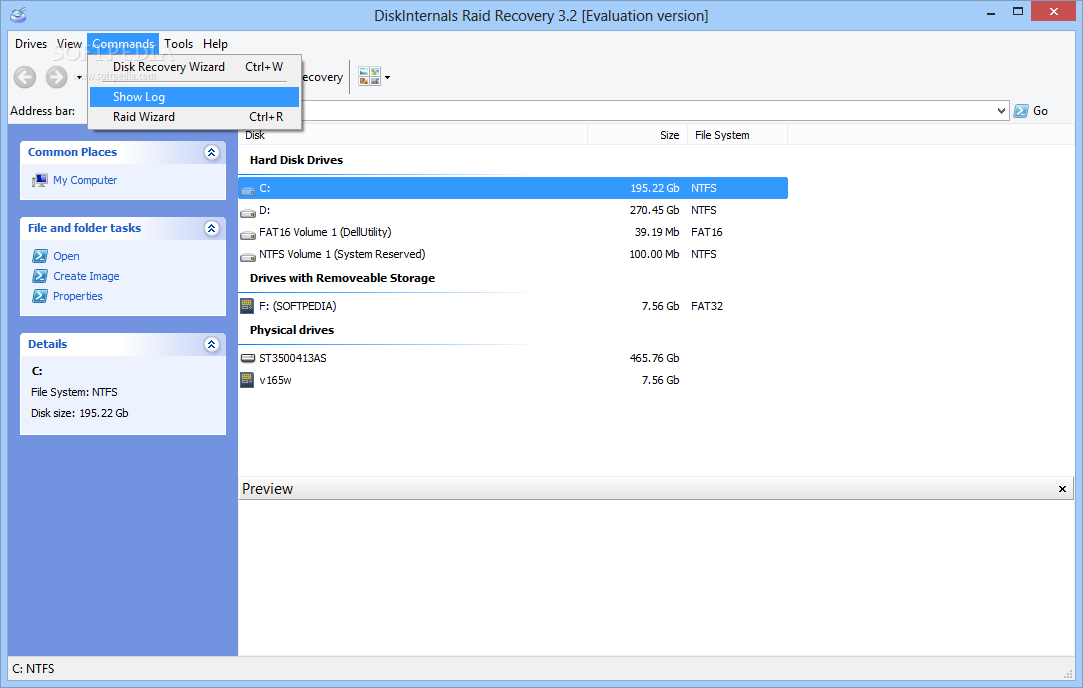
Task: Open the history dropdown beside Forward arrow
Action: coord(79,77)
